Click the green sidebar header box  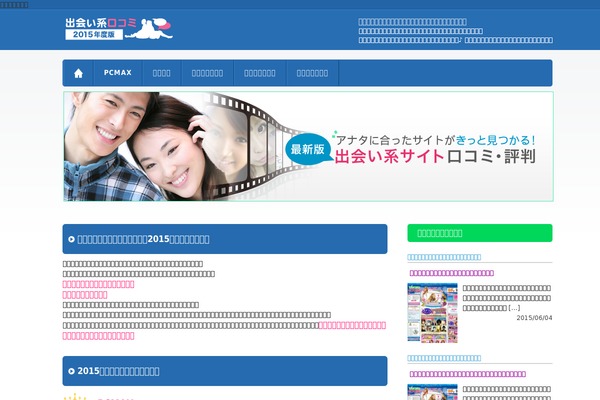click(480, 233)
